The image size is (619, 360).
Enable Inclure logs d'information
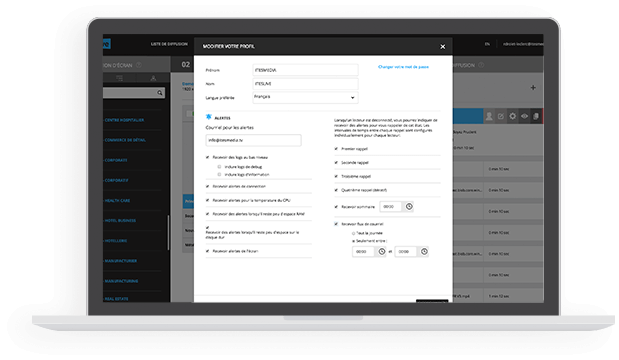coord(219,174)
